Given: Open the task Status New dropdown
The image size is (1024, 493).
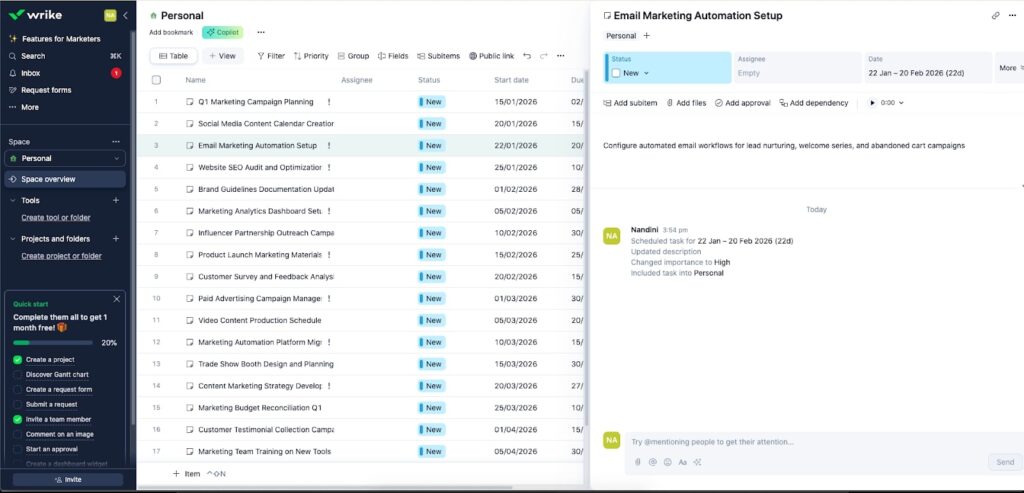Looking at the screenshot, I should coord(636,73).
